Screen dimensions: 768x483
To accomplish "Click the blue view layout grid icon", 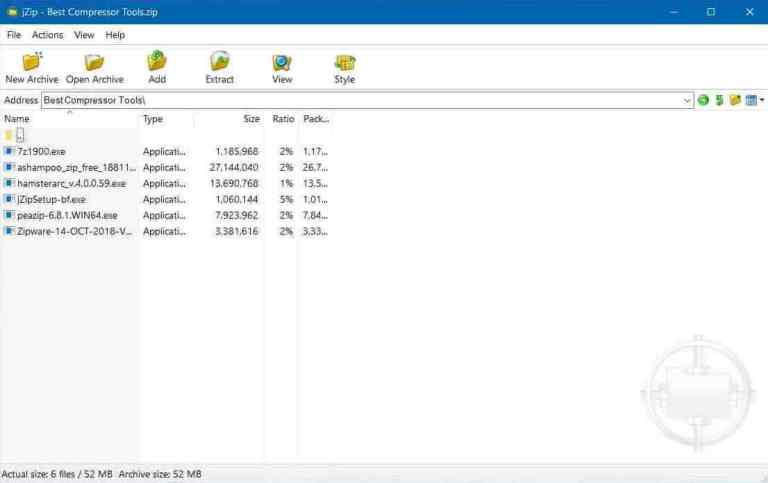I will click(x=750, y=100).
